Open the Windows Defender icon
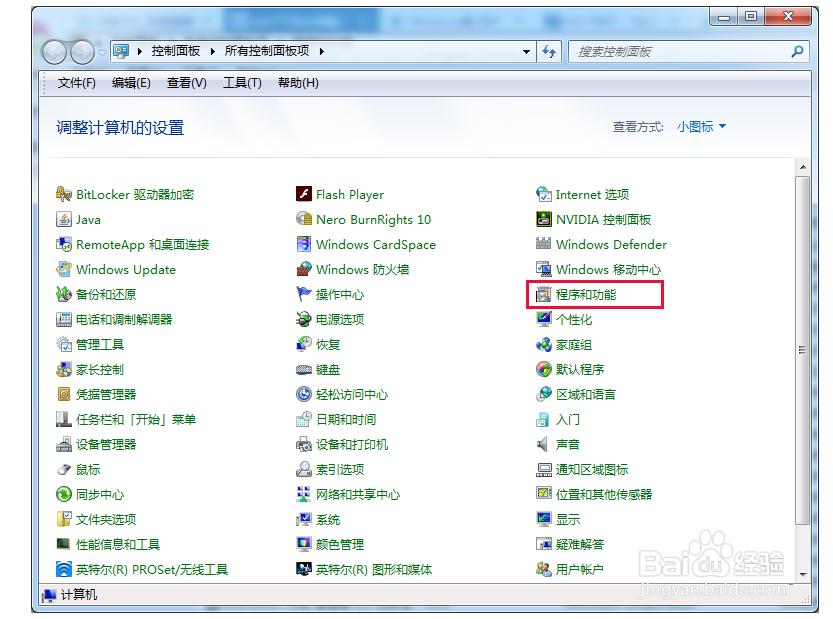833x619 pixels. coord(544,244)
